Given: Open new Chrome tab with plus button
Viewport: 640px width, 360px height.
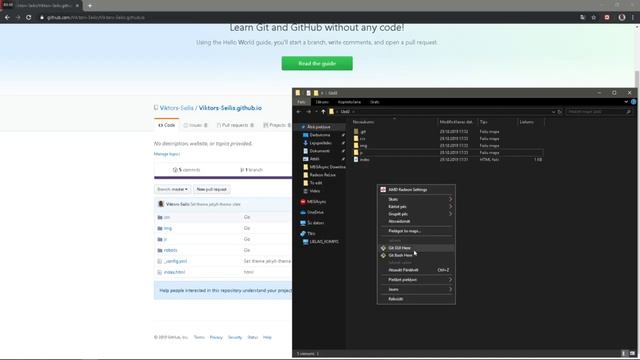Looking at the screenshot, I should click(90, 6).
